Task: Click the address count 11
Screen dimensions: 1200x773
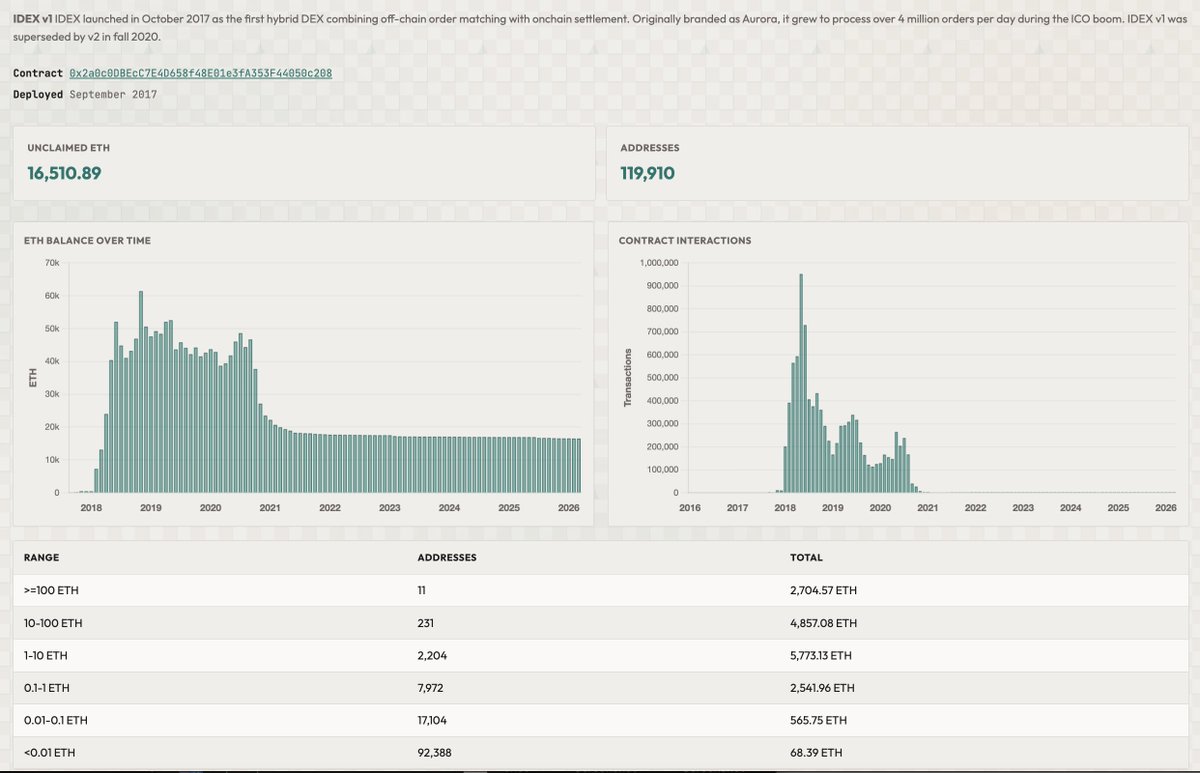Action: (x=421, y=590)
